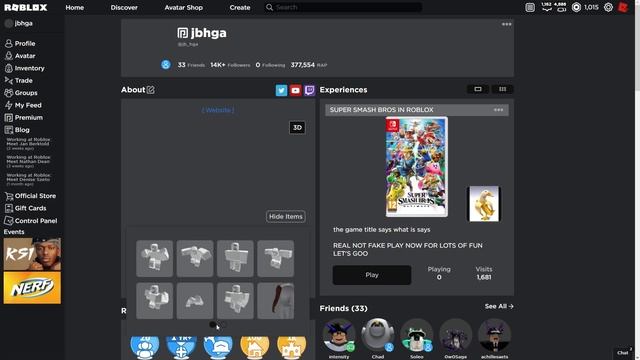Open See All friends link
640x360 pixels.
point(499,306)
